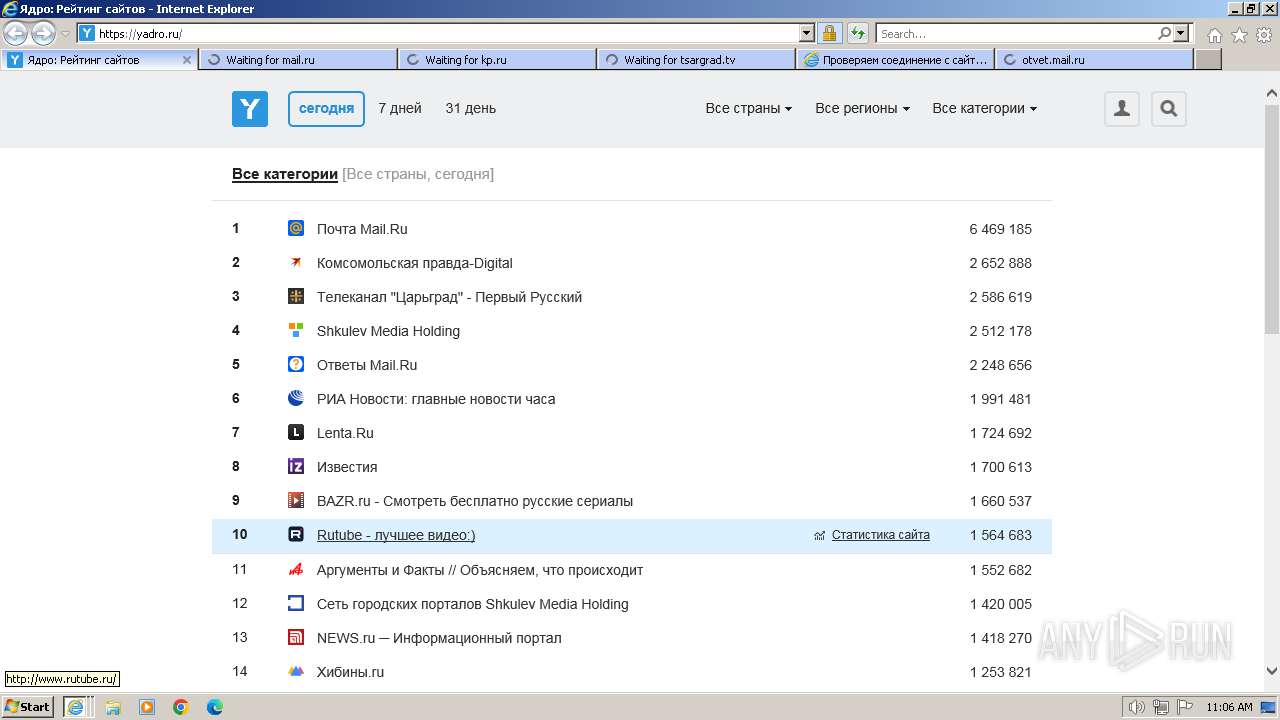Open the browser Home icon

(x=1214, y=34)
